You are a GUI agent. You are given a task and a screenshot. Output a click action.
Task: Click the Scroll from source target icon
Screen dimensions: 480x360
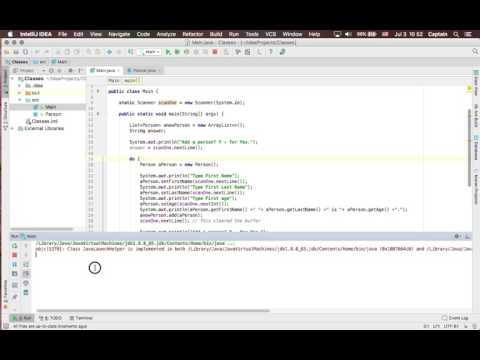tap(51, 71)
